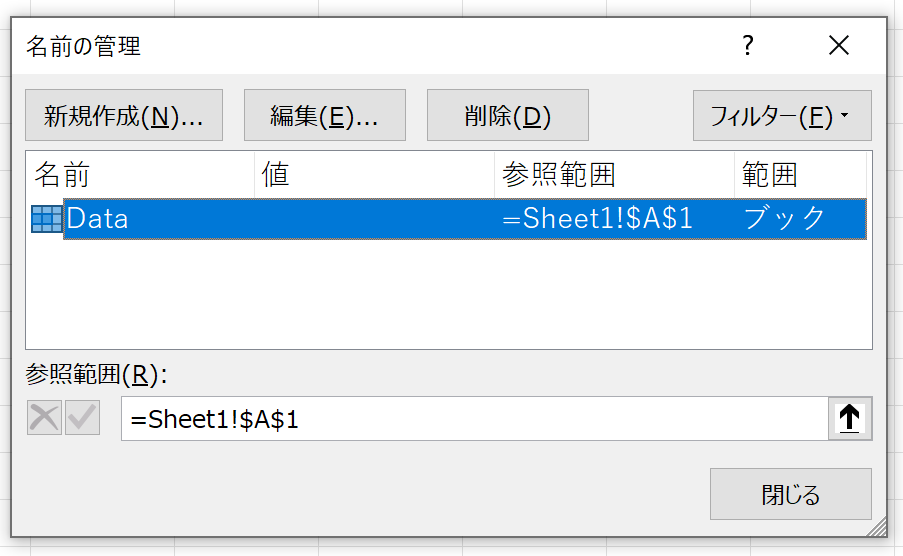Click the 新規作成(N)... button
The height and width of the screenshot is (556, 903).
pyautogui.click(x=124, y=115)
